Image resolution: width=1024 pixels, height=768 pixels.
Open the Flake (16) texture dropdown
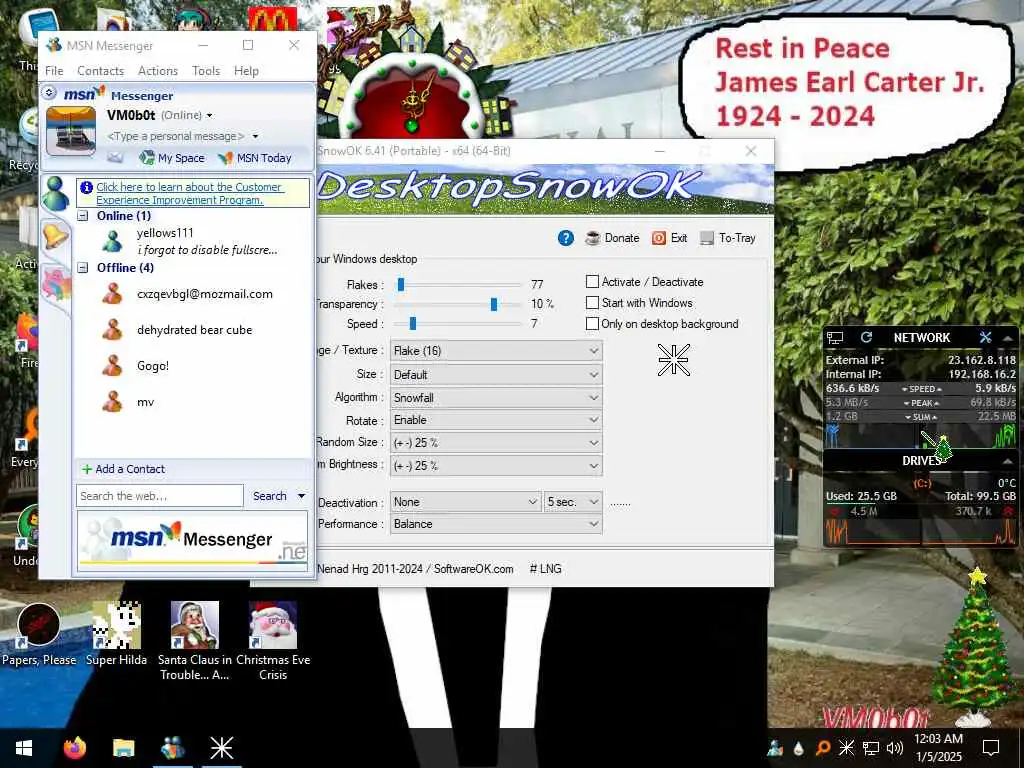click(x=496, y=351)
